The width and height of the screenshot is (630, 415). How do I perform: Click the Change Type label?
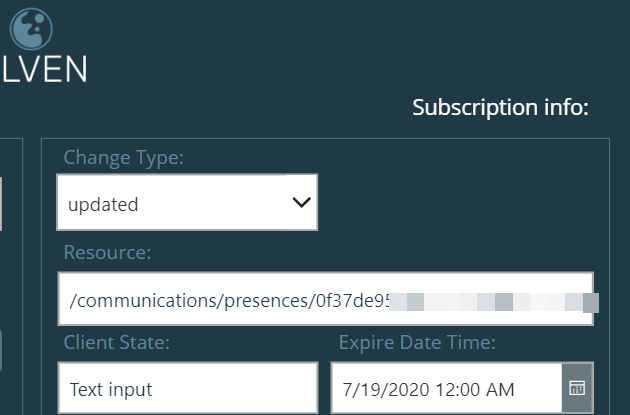coord(123,157)
